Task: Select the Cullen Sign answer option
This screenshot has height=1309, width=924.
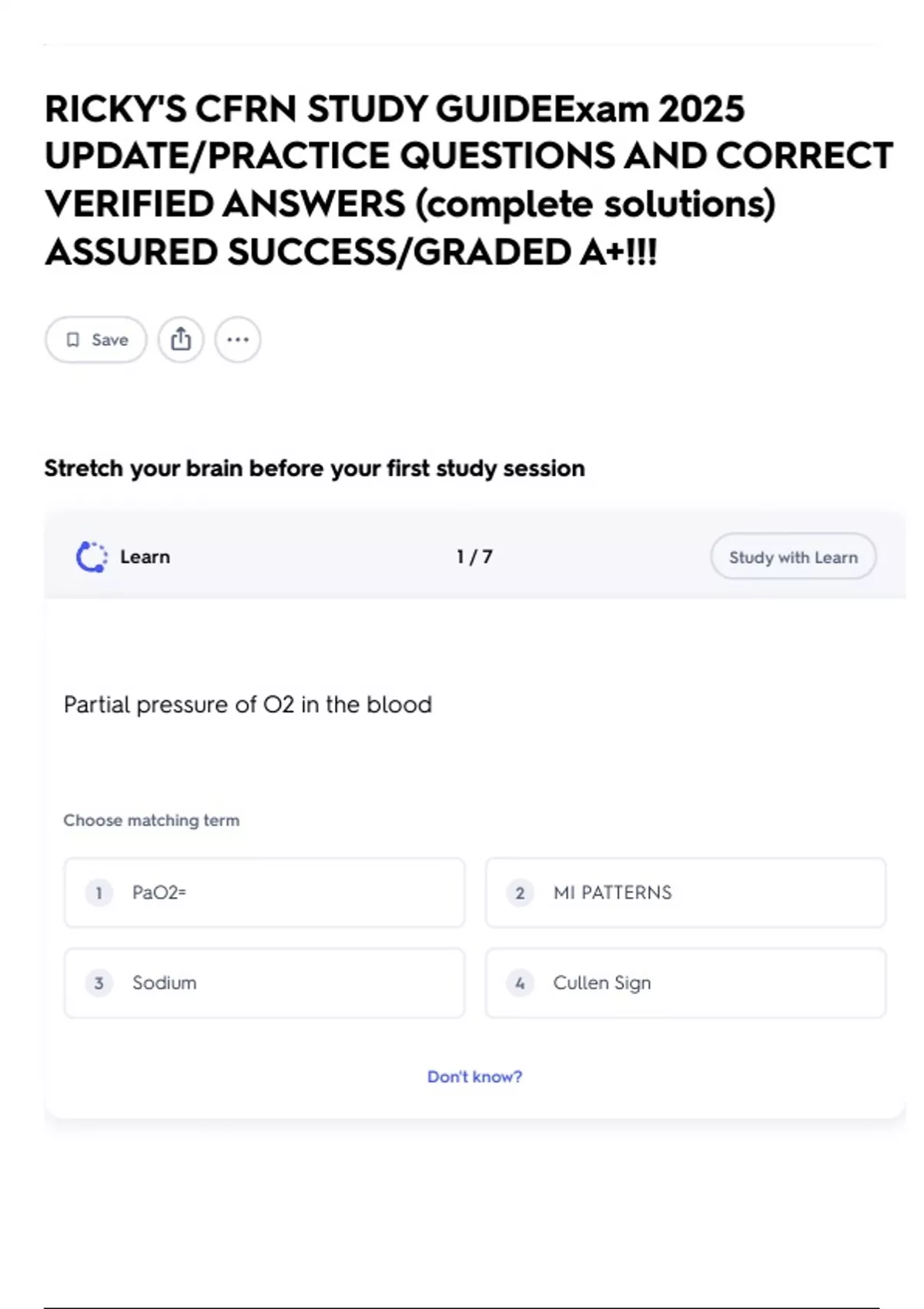Action: 685,983
